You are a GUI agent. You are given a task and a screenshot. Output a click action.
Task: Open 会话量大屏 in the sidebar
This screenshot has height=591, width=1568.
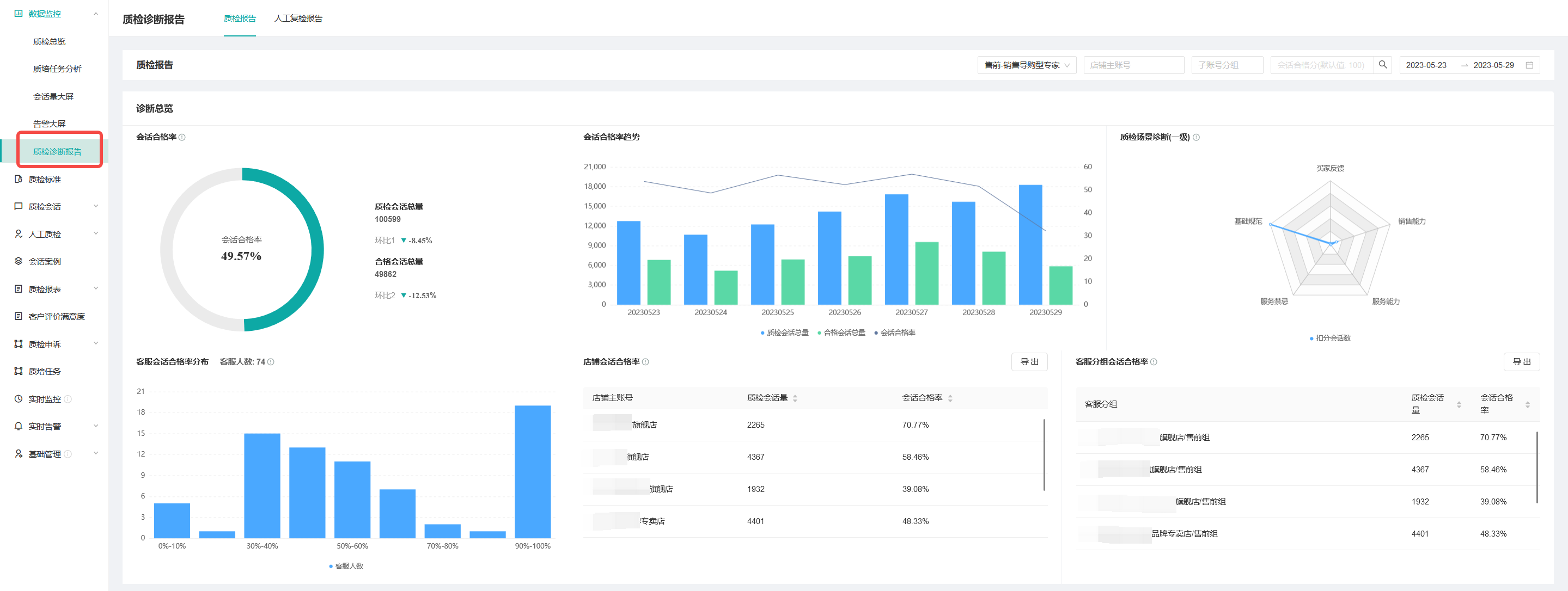pos(53,96)
